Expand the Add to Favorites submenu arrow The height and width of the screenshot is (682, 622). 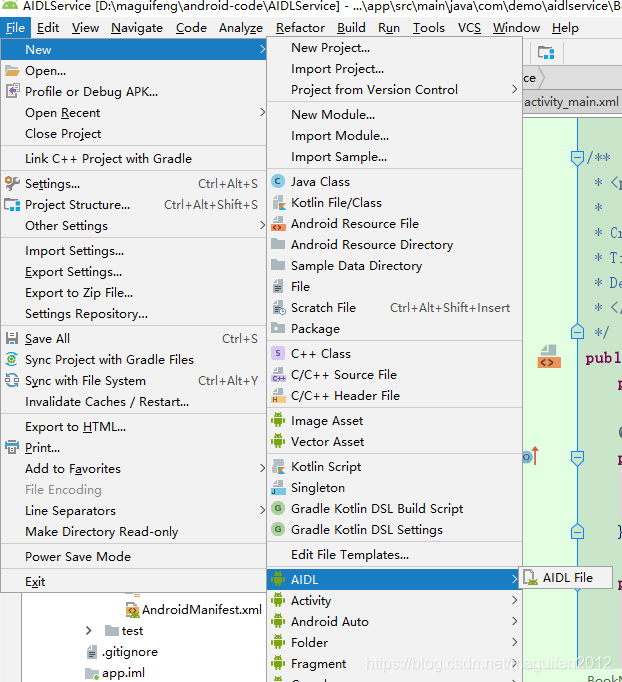[262, 468]
